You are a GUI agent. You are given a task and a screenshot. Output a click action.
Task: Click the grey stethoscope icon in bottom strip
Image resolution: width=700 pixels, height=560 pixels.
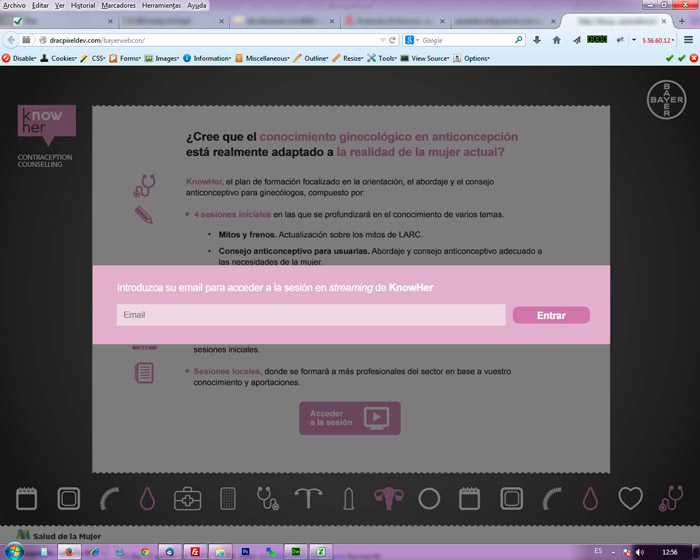(x=267, y=498)
